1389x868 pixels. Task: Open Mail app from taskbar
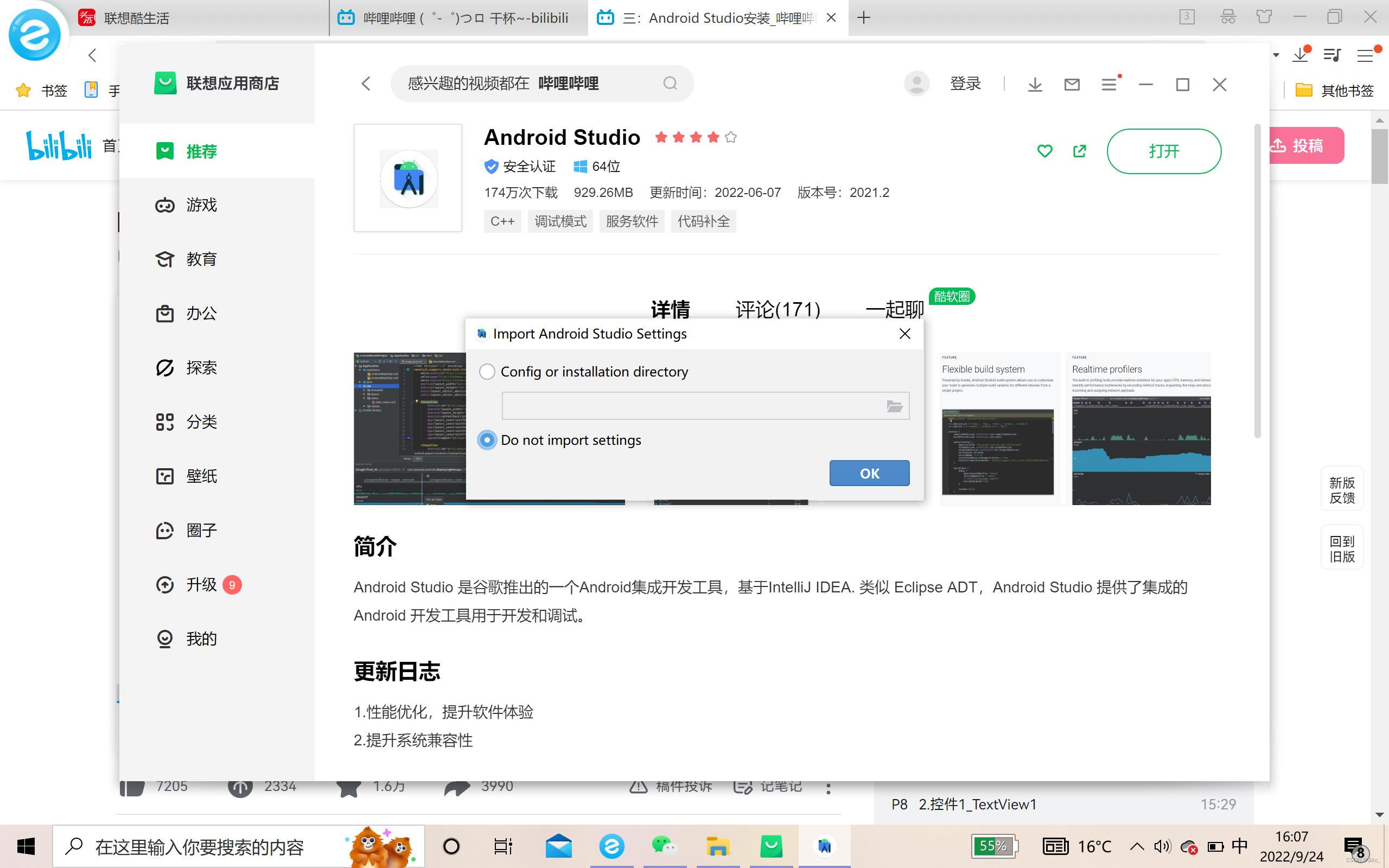558,846
